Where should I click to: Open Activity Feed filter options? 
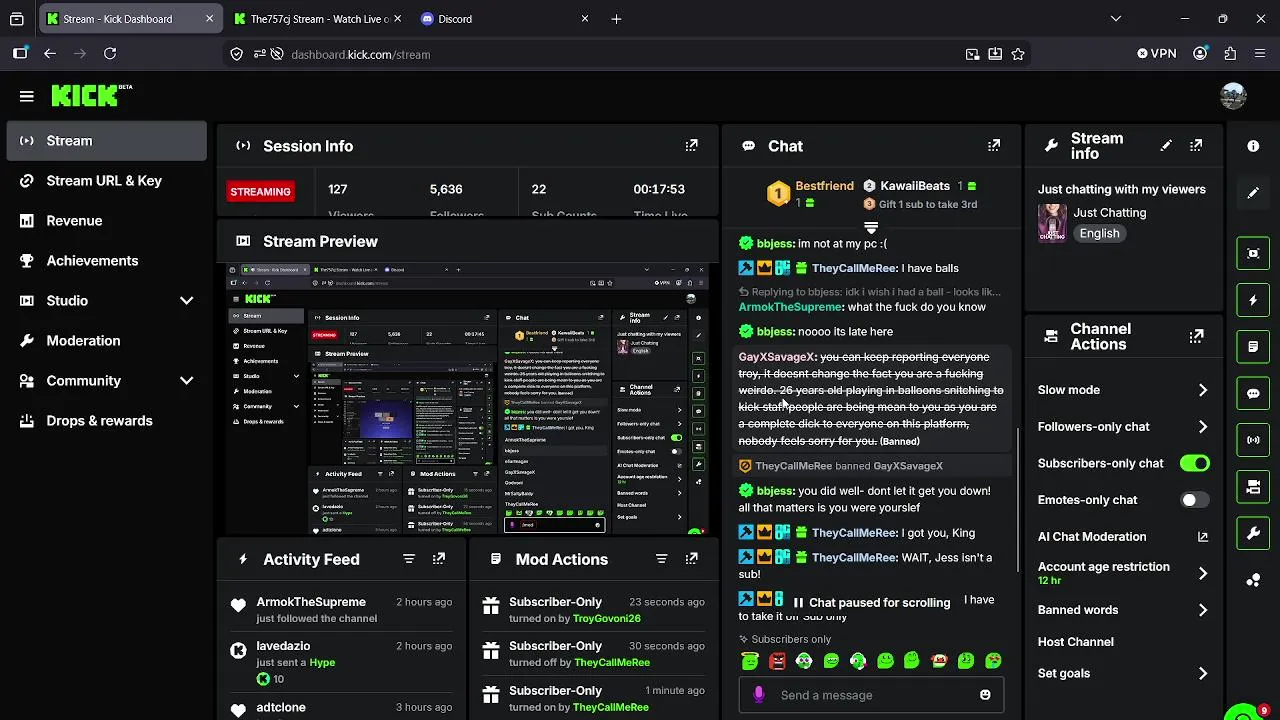pos(409,559)
